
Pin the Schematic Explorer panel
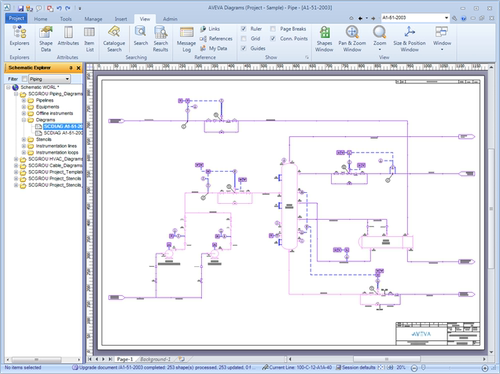click(71, 68)
